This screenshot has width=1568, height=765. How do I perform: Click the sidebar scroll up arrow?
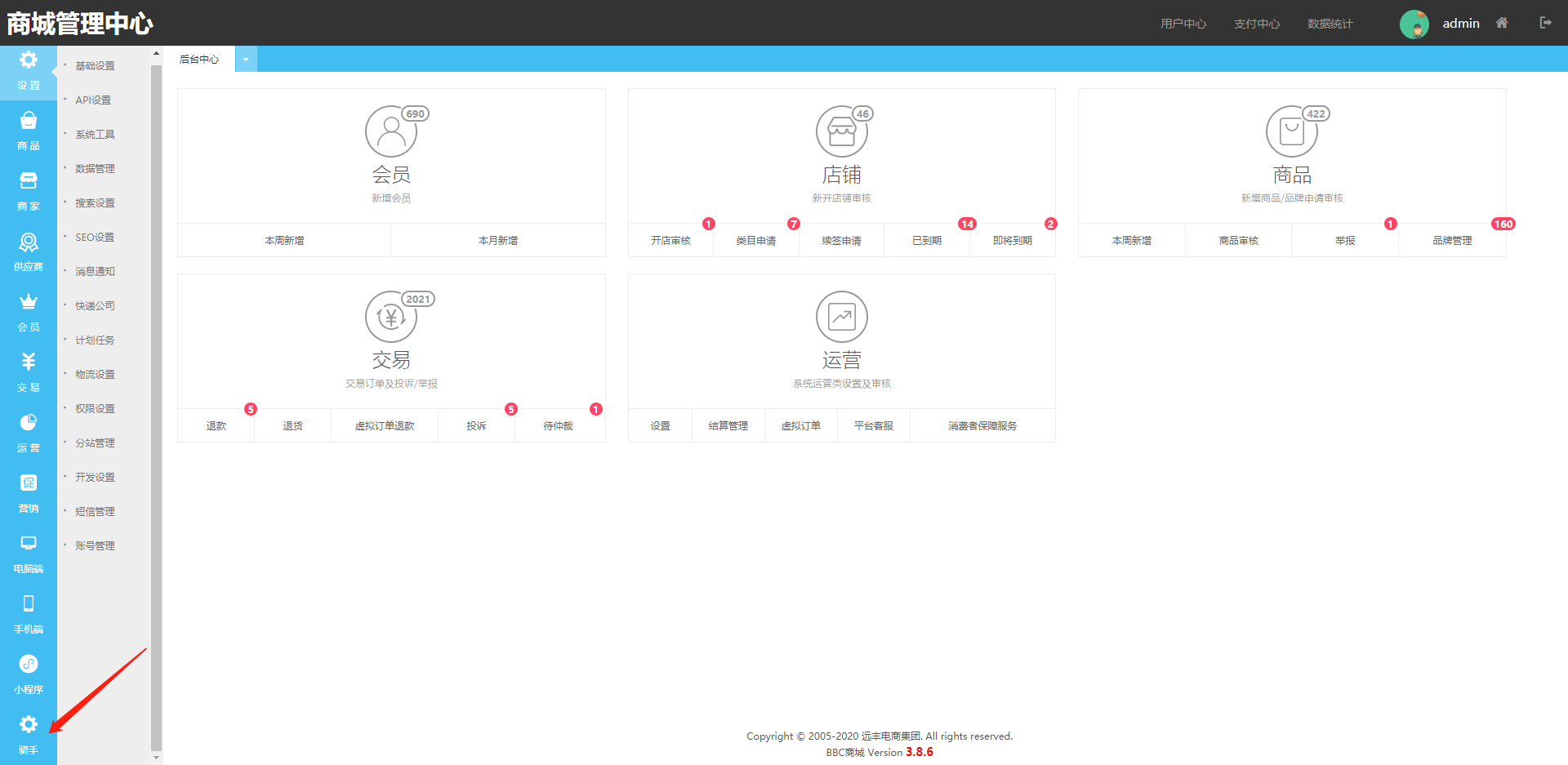(x=156, y=54)
